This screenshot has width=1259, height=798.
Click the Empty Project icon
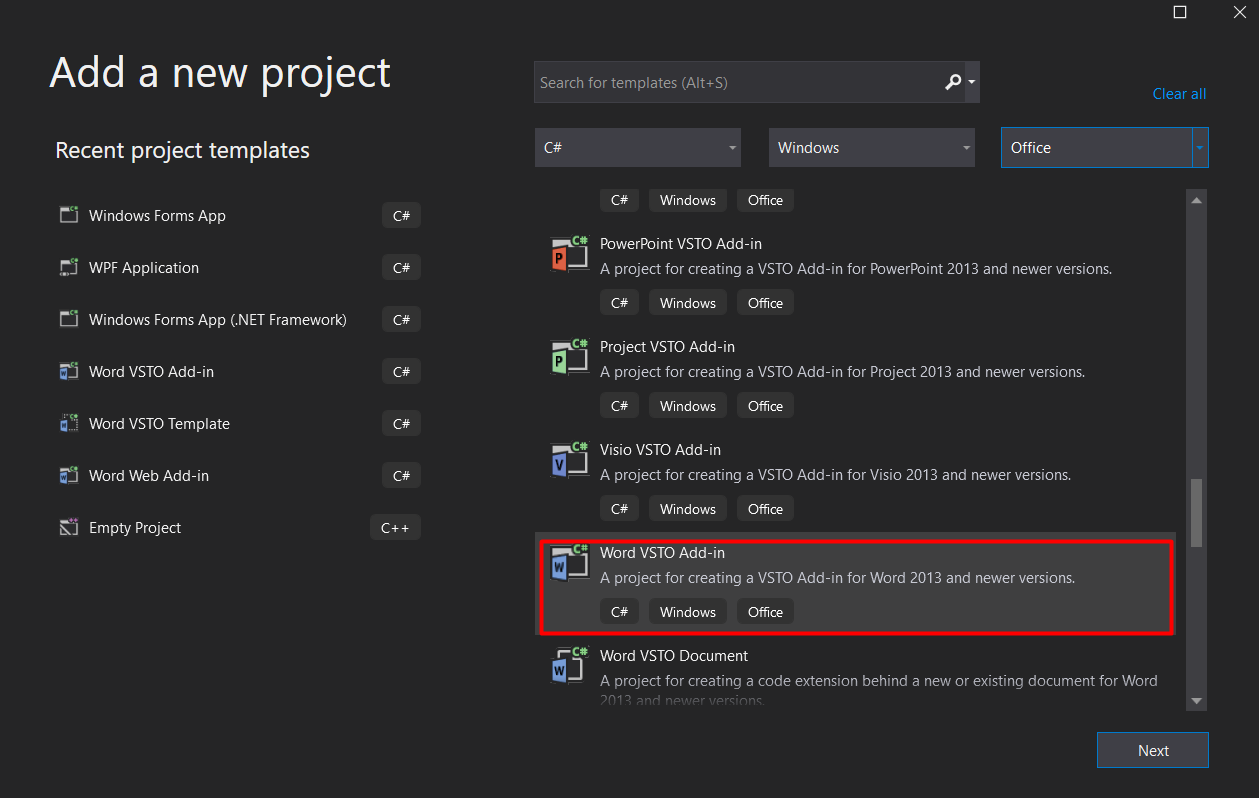[x=69, y=527]
